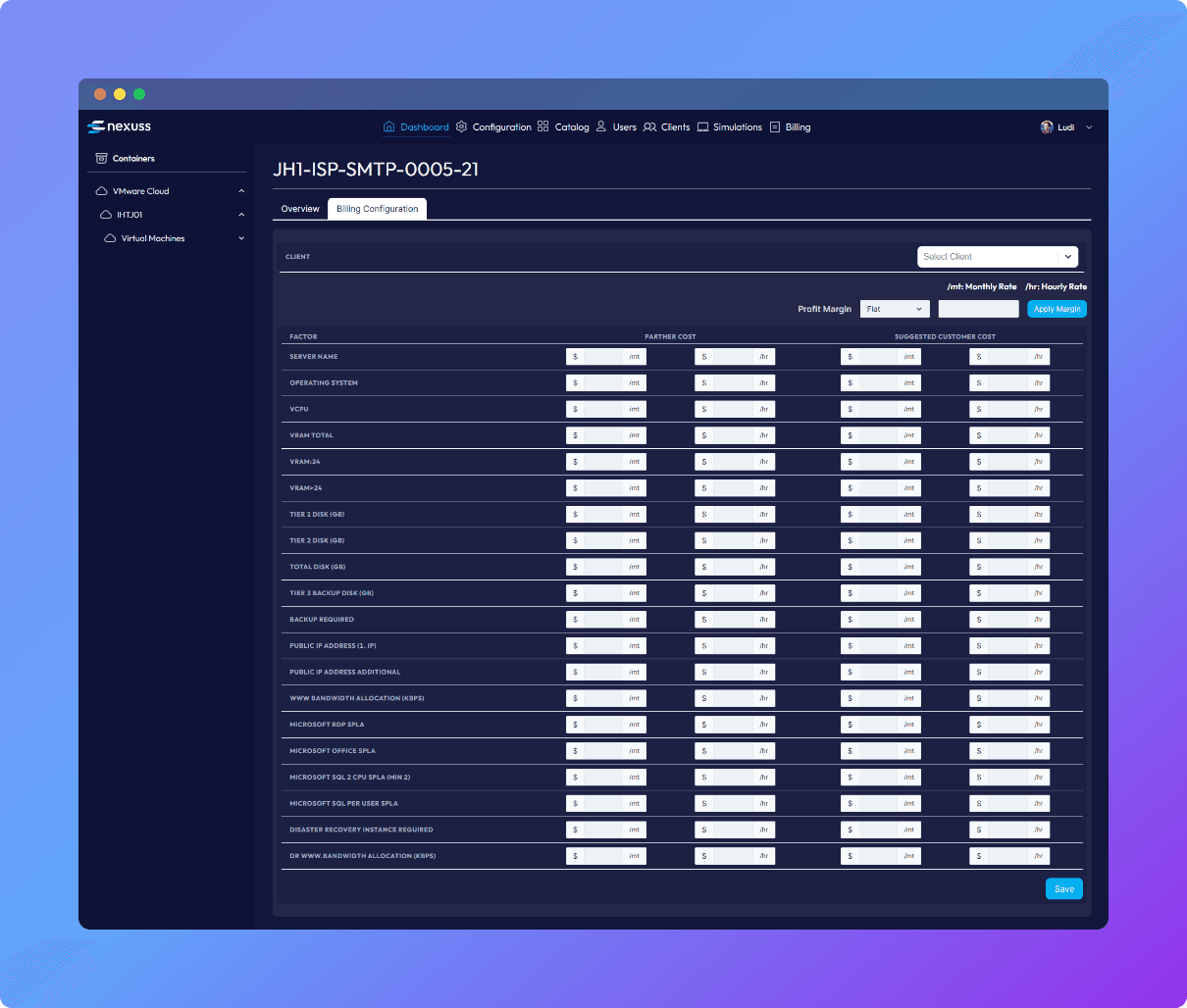This screenshot has width=1187, height=1008.
Task: Click the Clients group icon
Action: point(649,126)
